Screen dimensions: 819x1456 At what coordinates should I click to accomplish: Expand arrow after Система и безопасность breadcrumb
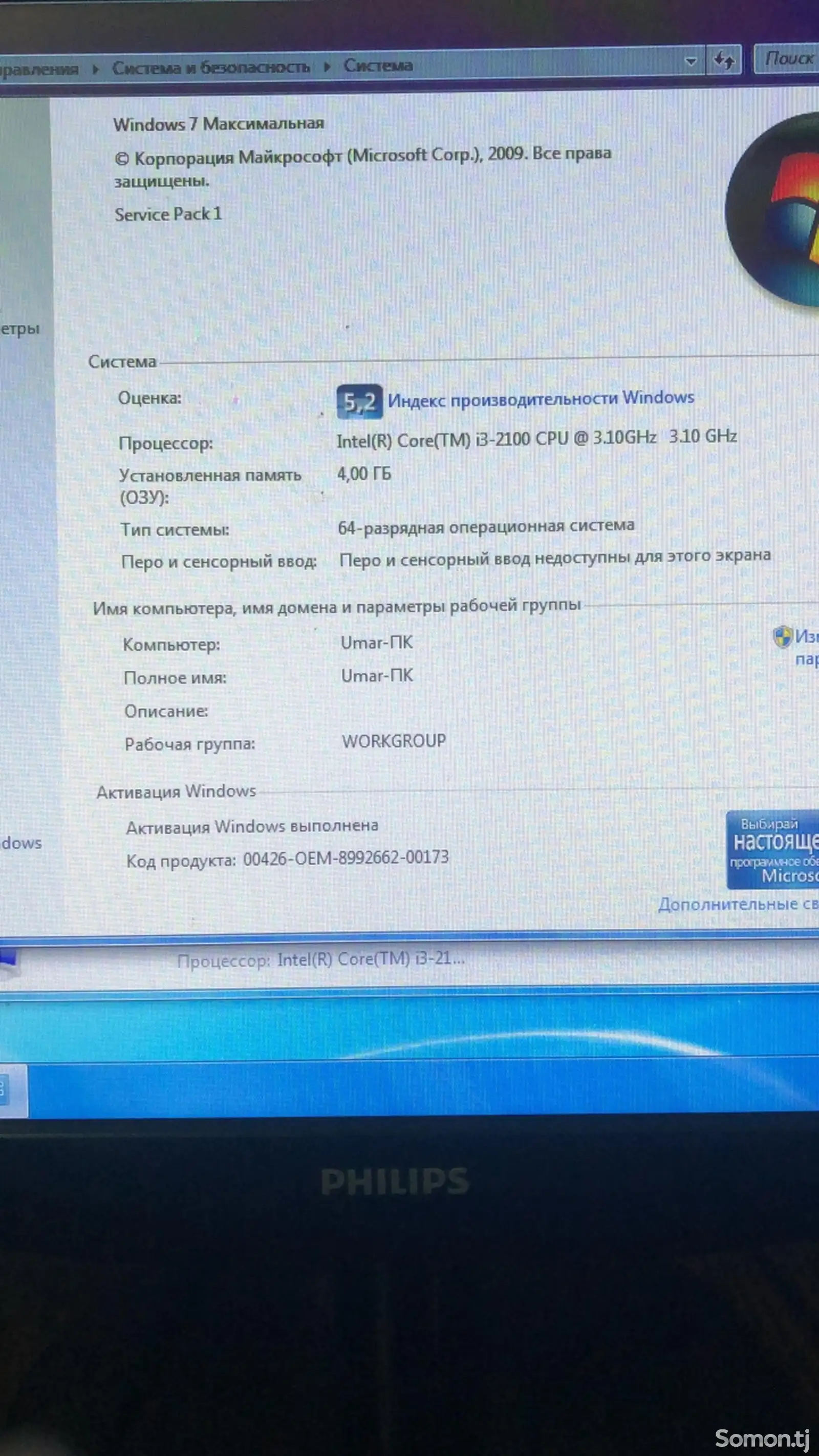tap(327, 67)
